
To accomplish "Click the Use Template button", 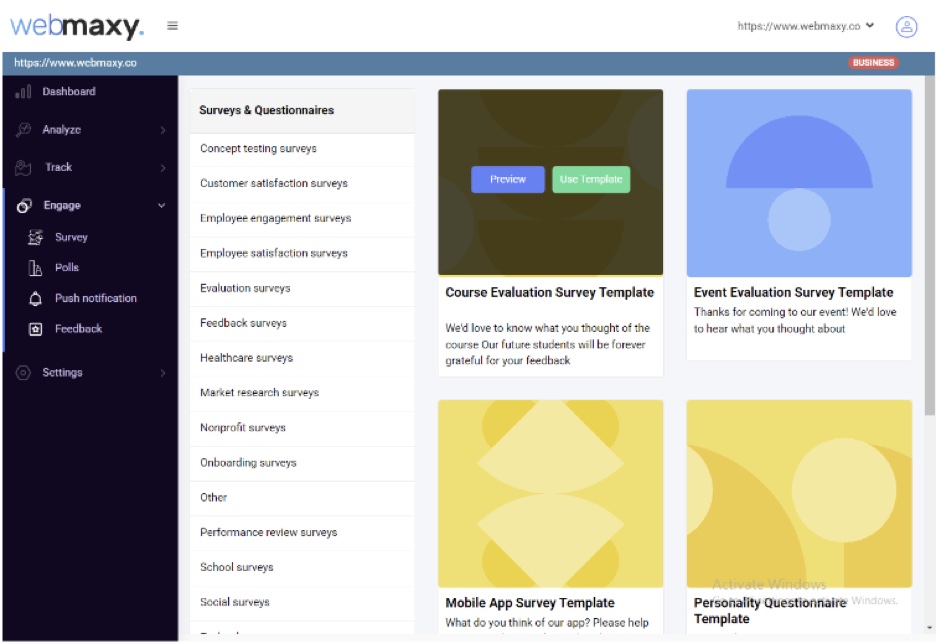I will pos(591,179).
